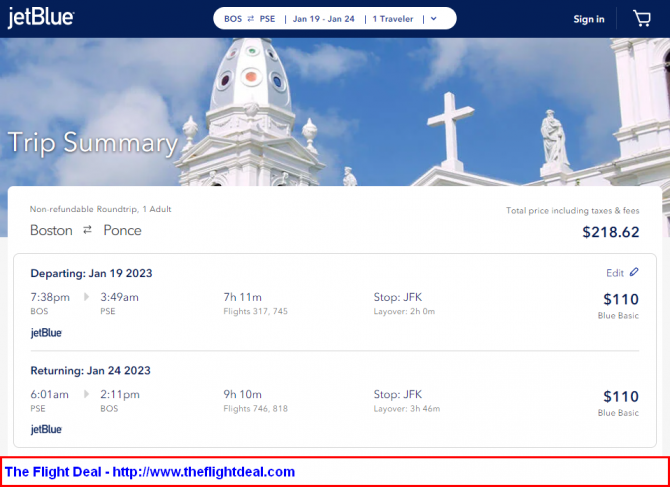
Task: Click Stop: JFK on returning flight
Action: pos(398,394)
